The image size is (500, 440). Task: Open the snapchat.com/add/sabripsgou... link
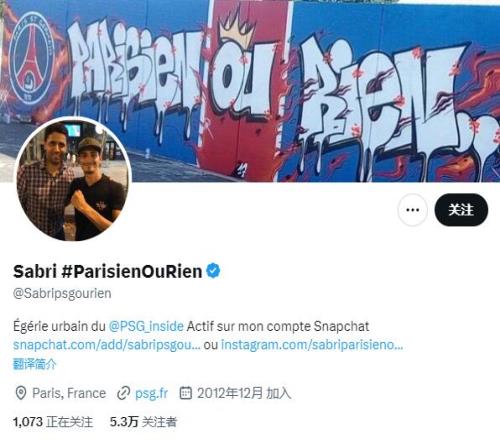click(x=107, y=345)
